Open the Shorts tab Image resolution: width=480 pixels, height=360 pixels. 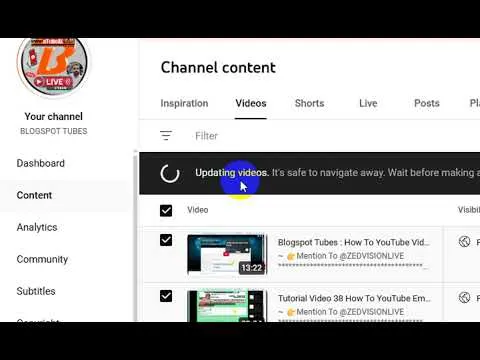[x=309, y=103]
